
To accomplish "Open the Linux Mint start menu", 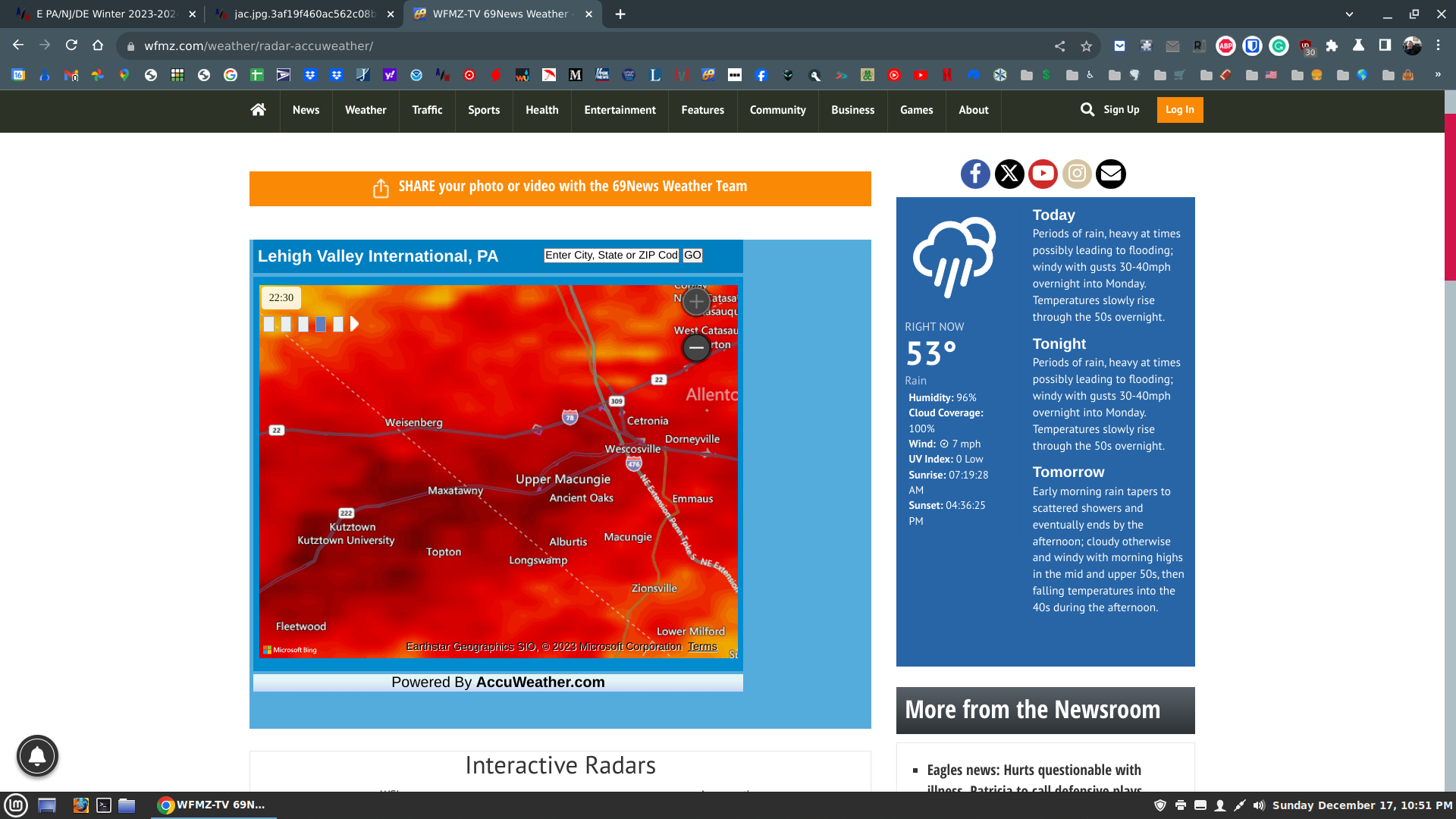I will click(x=16, y=805).
